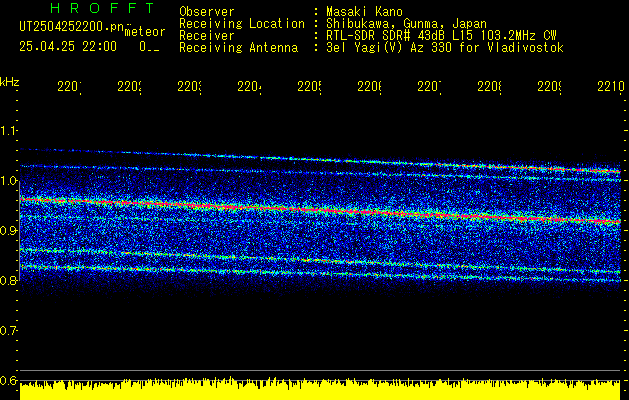
Task: Click the 'Receiving Location' label
Action: click(242, 23)
